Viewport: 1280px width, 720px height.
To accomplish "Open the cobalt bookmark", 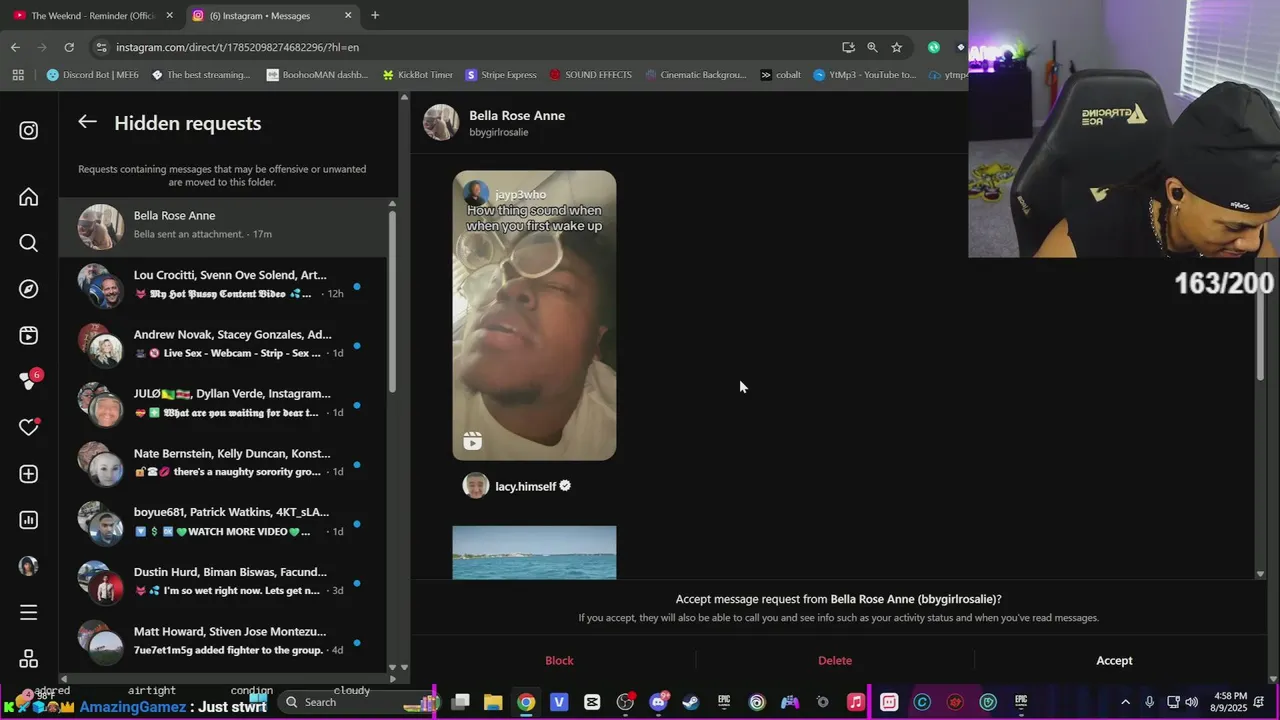I will pyautogui.click(x=780, y=75).
